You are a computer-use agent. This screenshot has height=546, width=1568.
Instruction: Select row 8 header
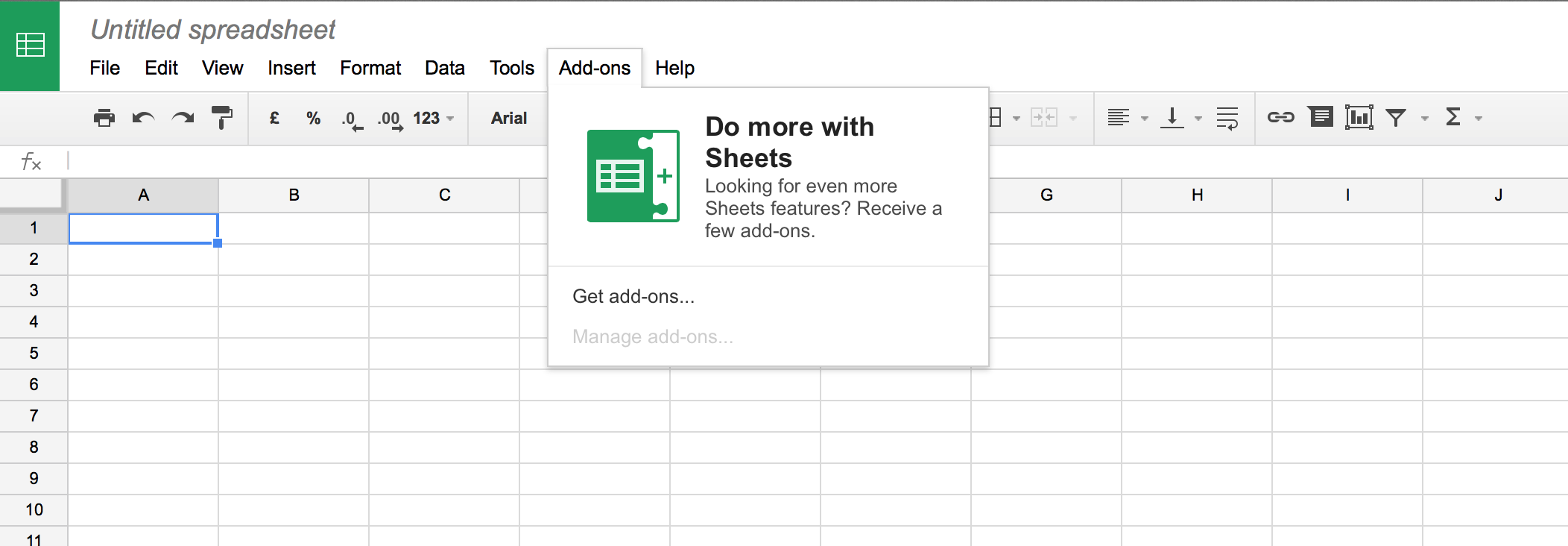click(34, 448)
